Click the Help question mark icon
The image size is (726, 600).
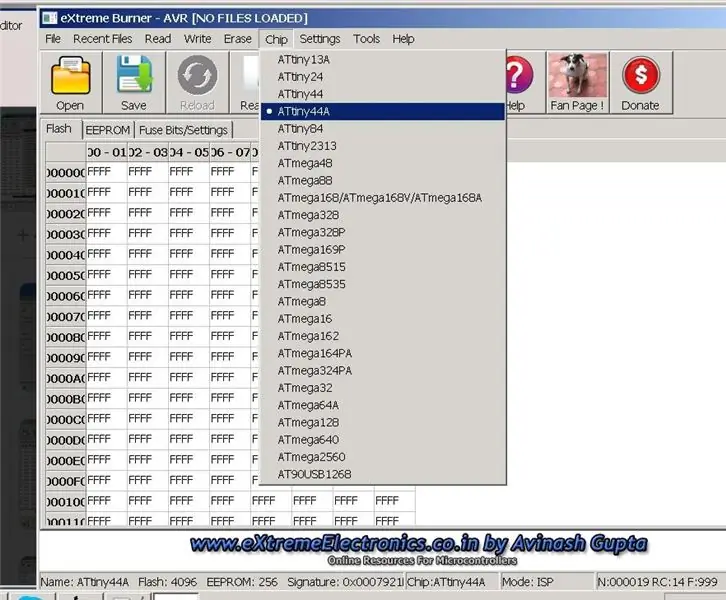coord(520,82)
